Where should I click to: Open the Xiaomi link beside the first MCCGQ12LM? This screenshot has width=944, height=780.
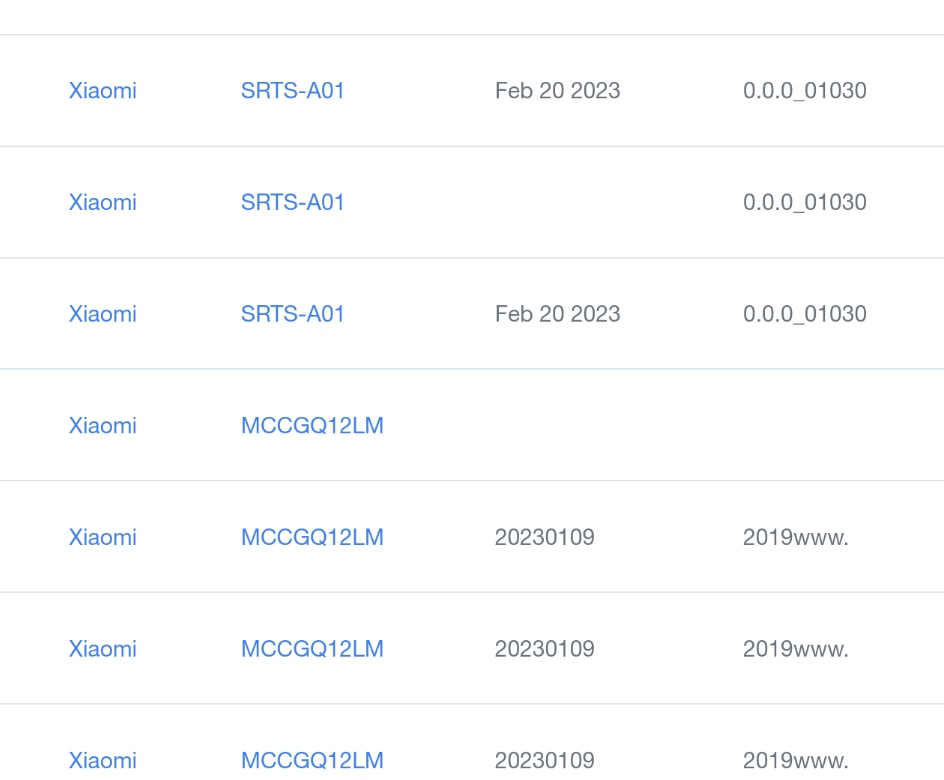pyautogui.click(x=101, y=425)
